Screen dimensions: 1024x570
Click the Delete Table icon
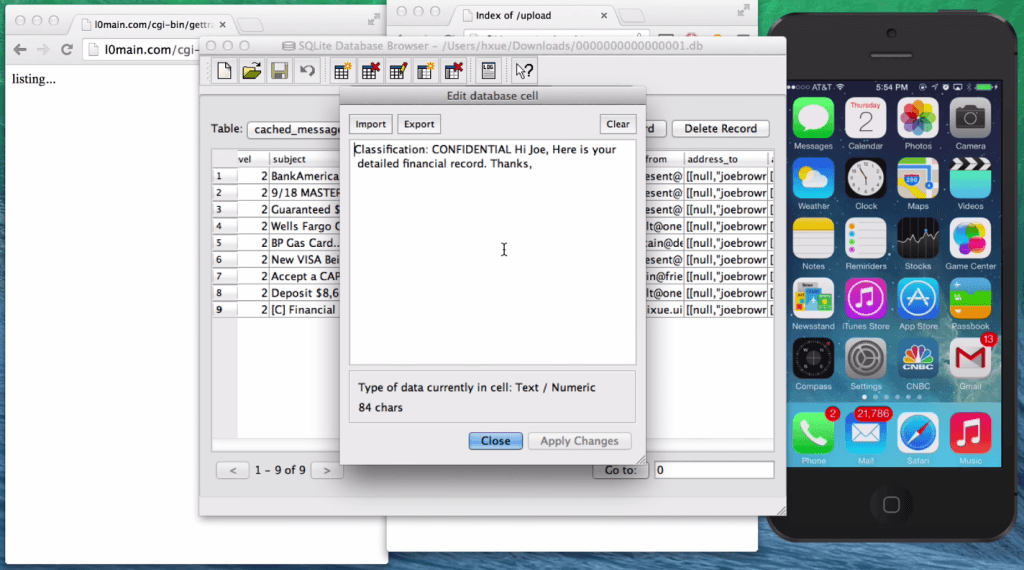tap(370, 71)
